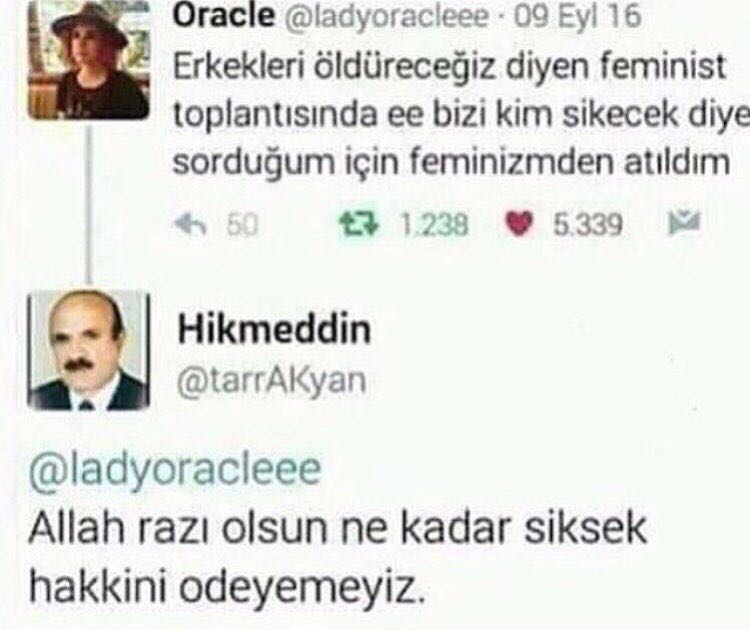750x630 pixels.
Task: Click the 09 Eyl 16 timestamp
Action: 577,16
